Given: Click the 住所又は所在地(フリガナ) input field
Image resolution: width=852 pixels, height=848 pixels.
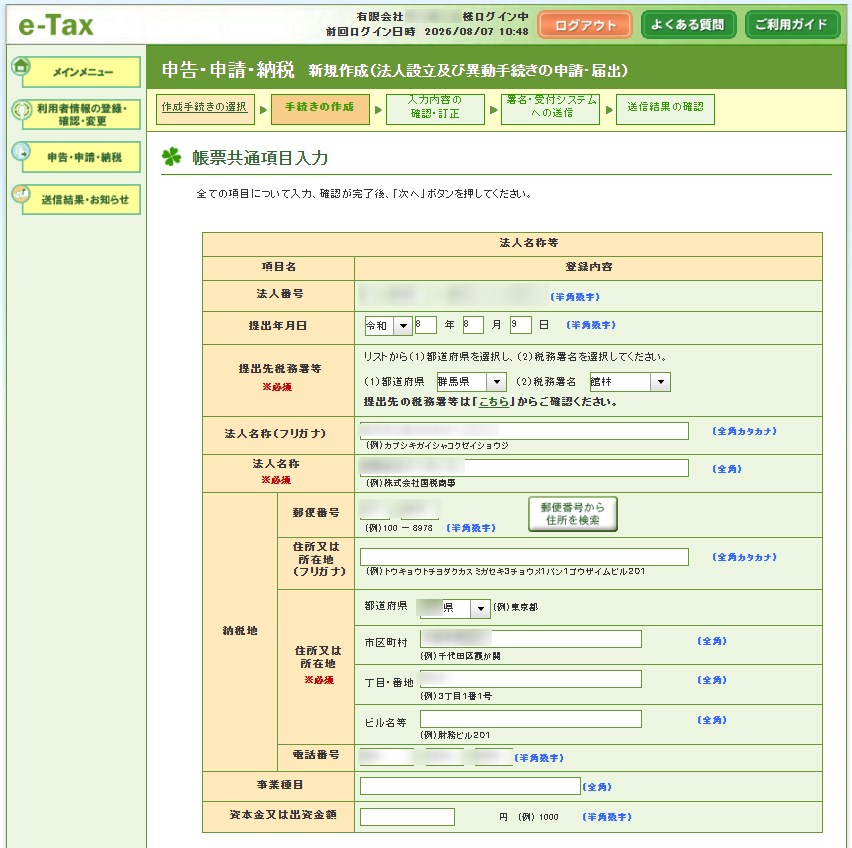Looking at the screenshot, I should 524,557.
